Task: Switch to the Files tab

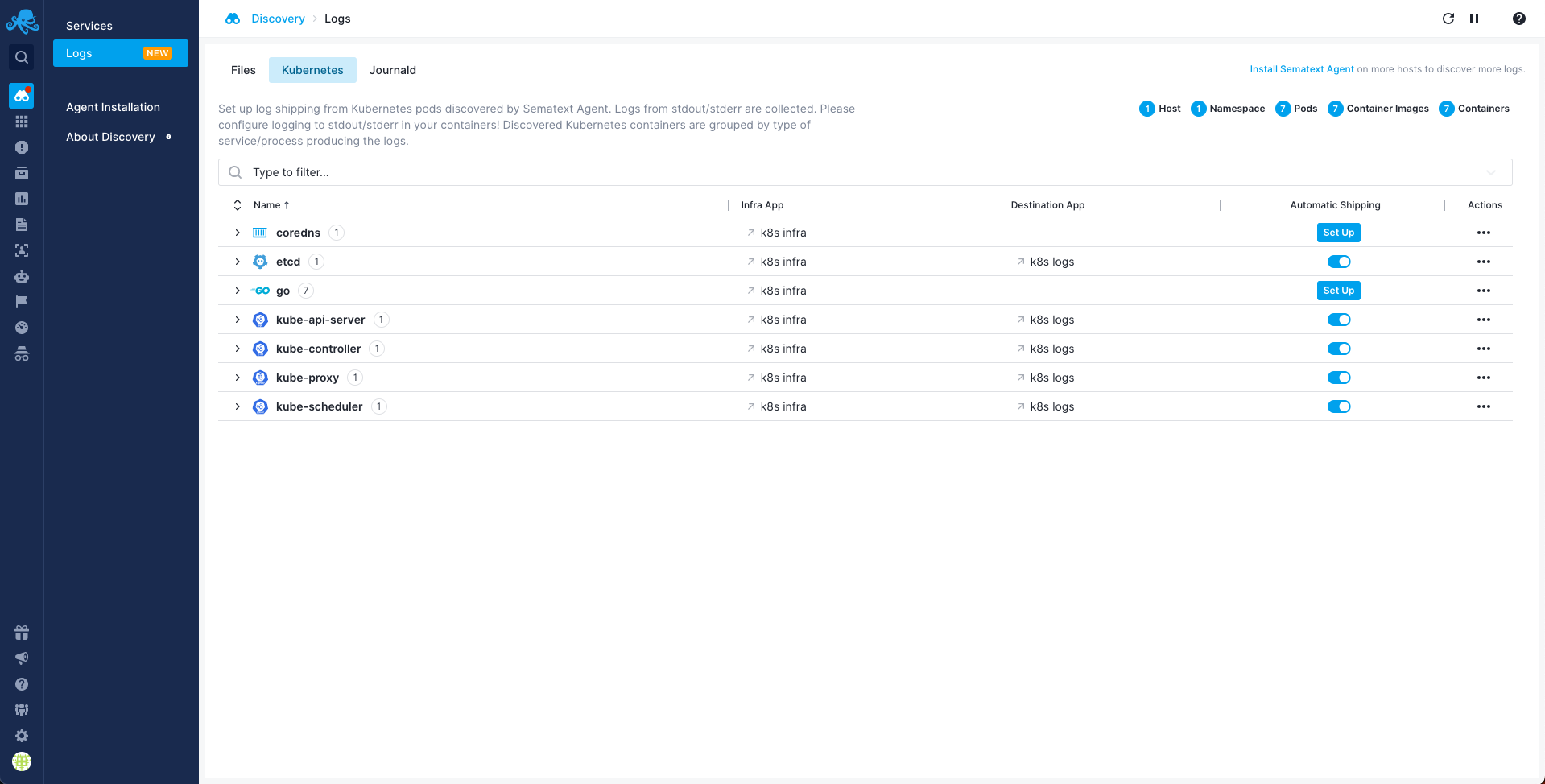Action: (243, 70)
